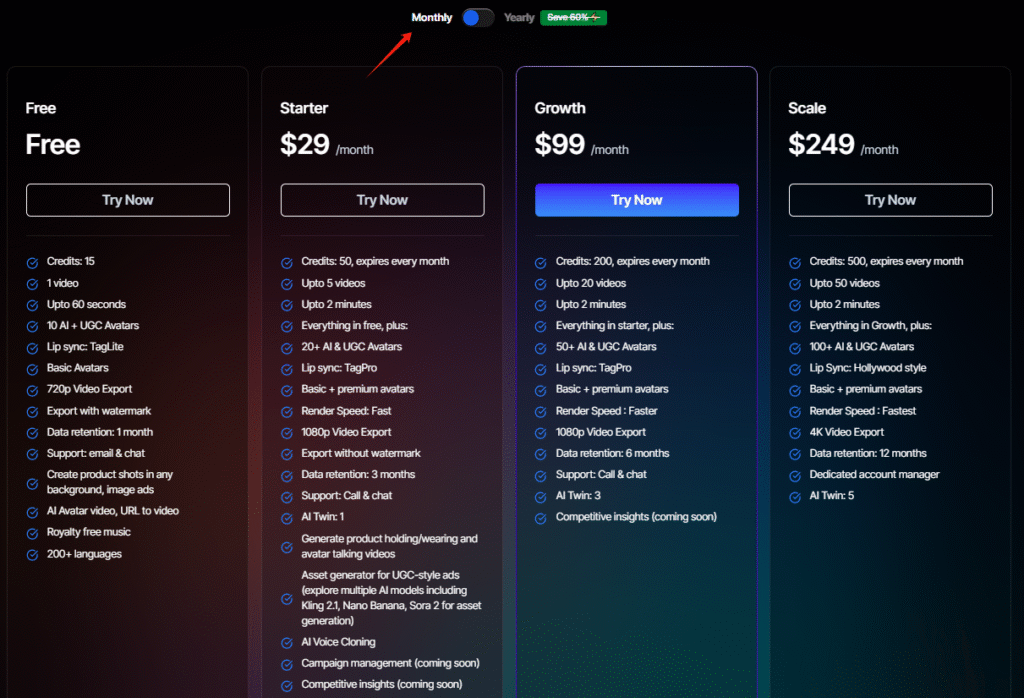This screenshot has width=1024, height=698.
Task: Click the checkmark beside Credits: 15
Action: 31,261
